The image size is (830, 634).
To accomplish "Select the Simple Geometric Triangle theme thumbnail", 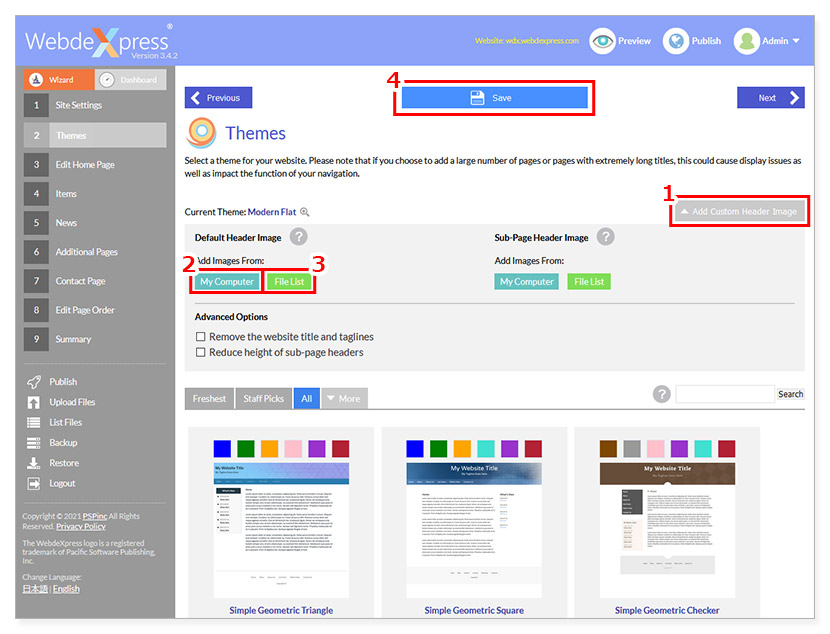I will [281, 530].
